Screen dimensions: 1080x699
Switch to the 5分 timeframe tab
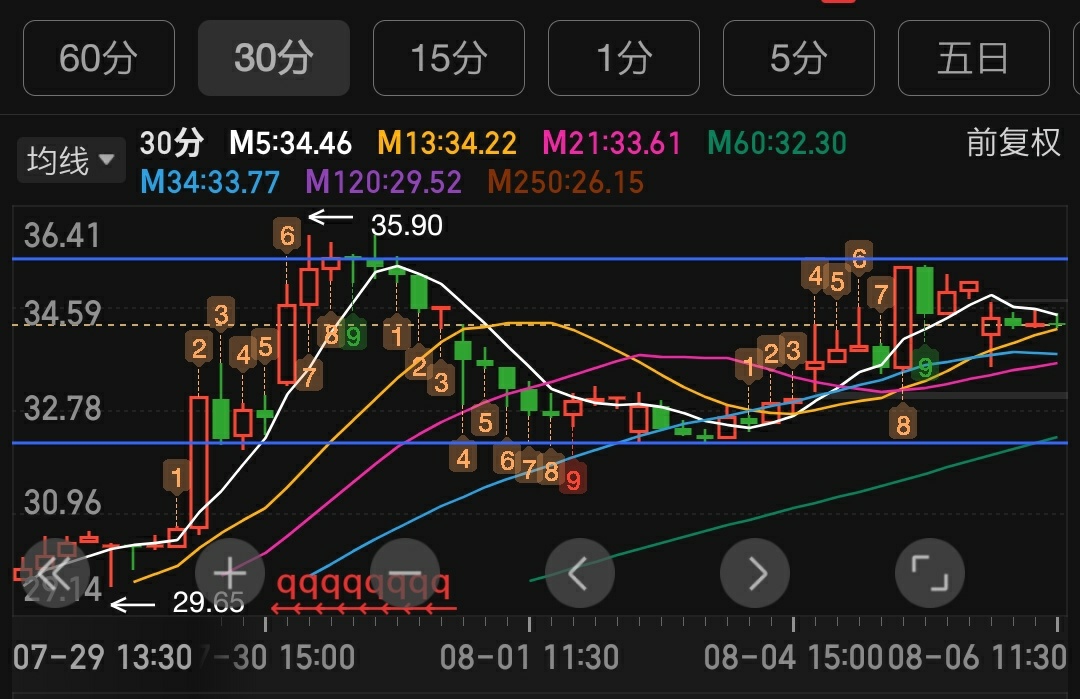click(798, 58)
